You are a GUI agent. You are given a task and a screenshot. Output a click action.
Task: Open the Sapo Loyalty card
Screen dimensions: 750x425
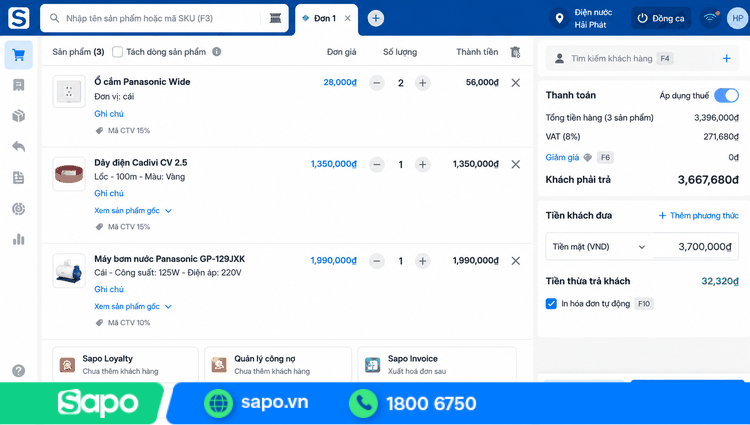click(x=125, y=364)
